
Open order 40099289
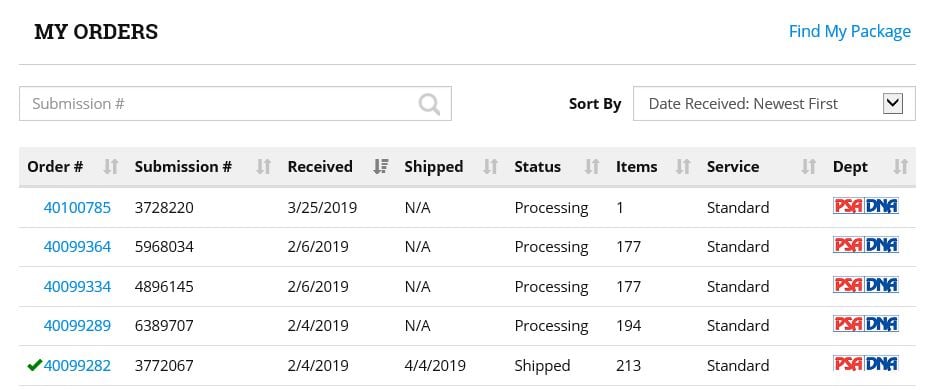click(x=77, y=325)
